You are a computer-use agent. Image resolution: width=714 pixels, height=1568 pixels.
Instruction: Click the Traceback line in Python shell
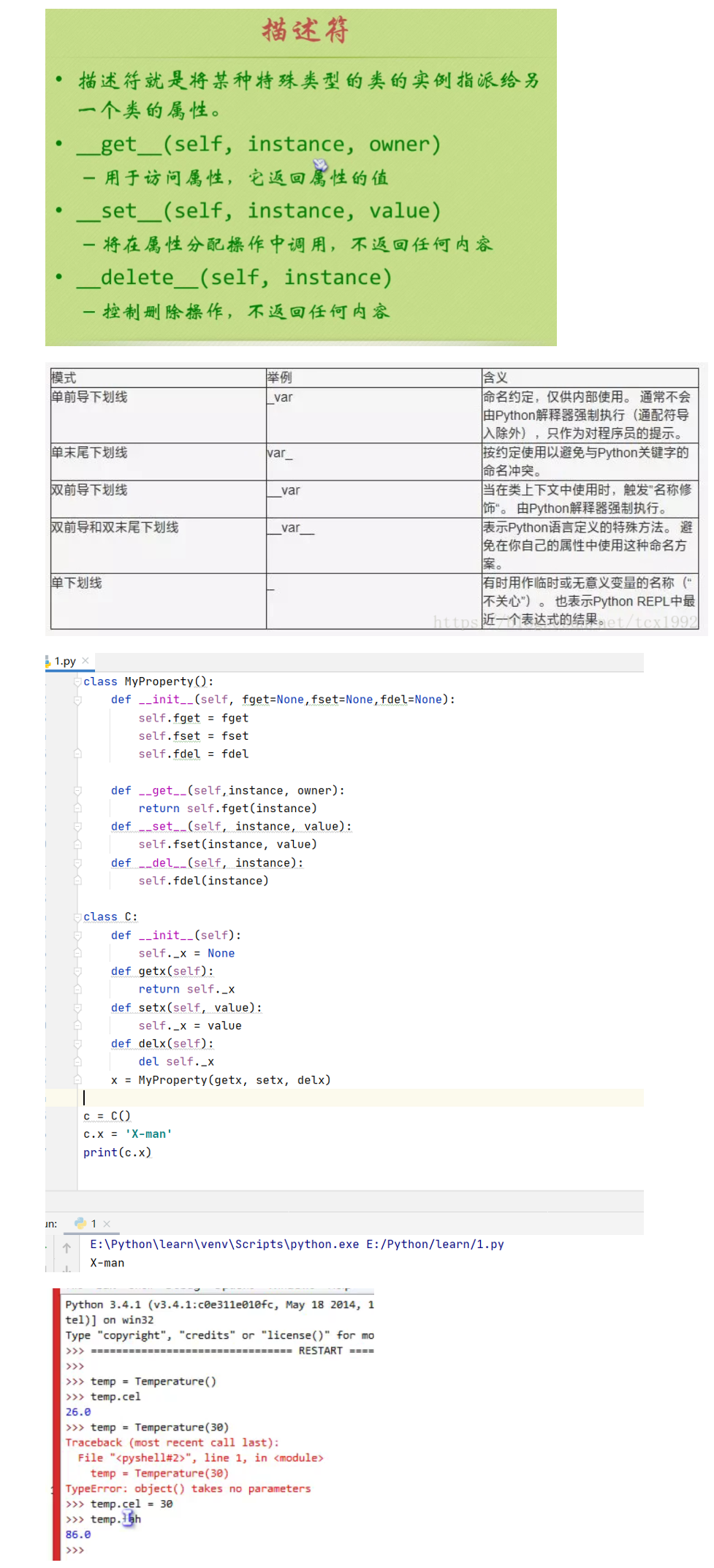pyautogui.click(x=172, y=1442)
